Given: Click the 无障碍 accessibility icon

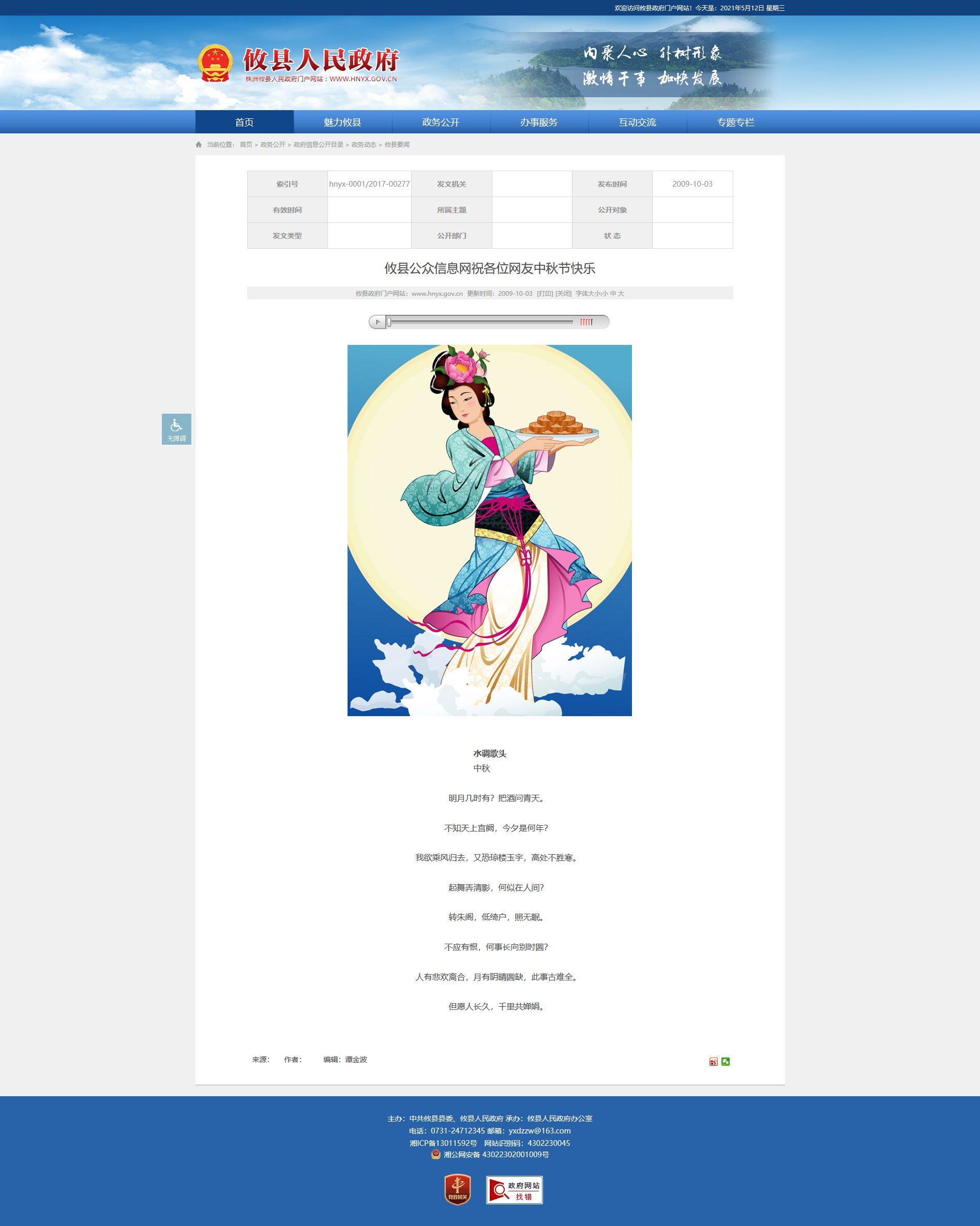Looking at the screenshot, I should (176, 429).
